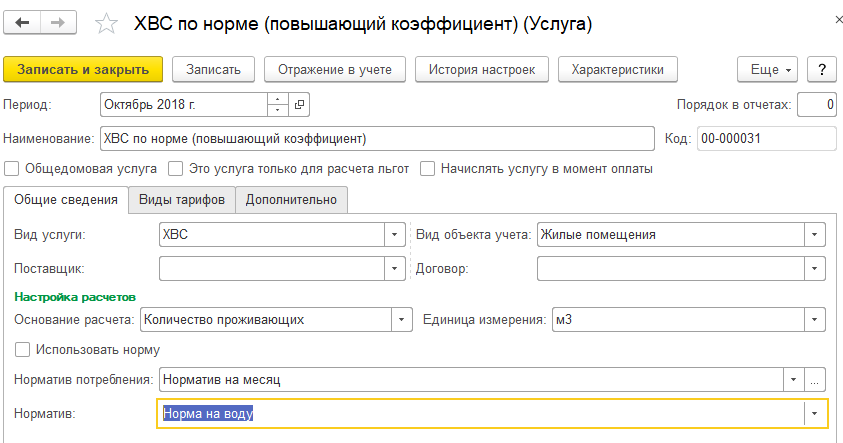This screenshot has width=843, height=443.
Task: Click the question mark help button
Action: point(821,69)
